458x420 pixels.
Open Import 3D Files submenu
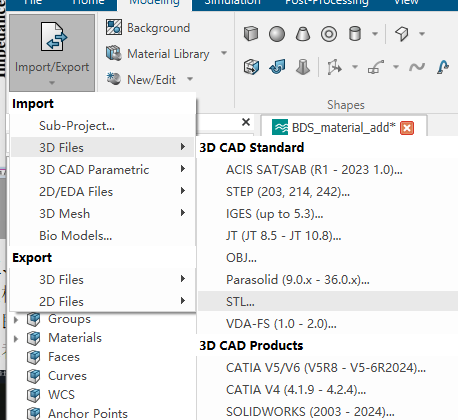coord(103,148)
